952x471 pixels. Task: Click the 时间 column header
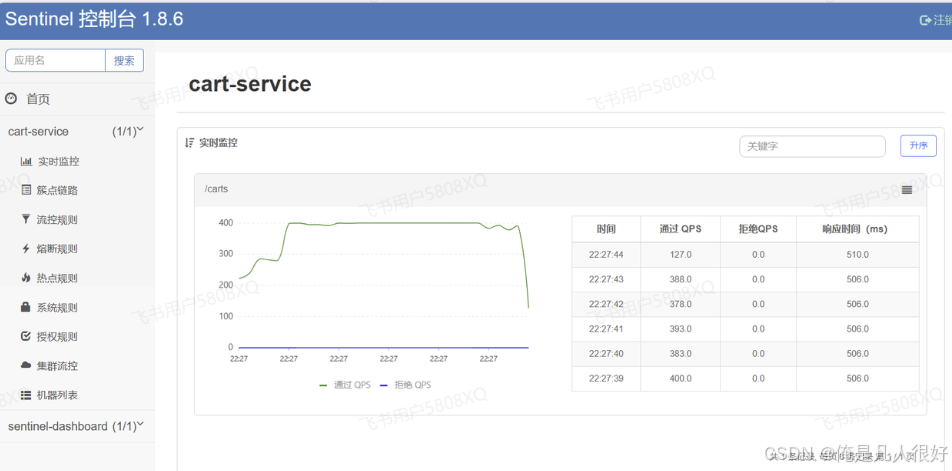(606, 229)
